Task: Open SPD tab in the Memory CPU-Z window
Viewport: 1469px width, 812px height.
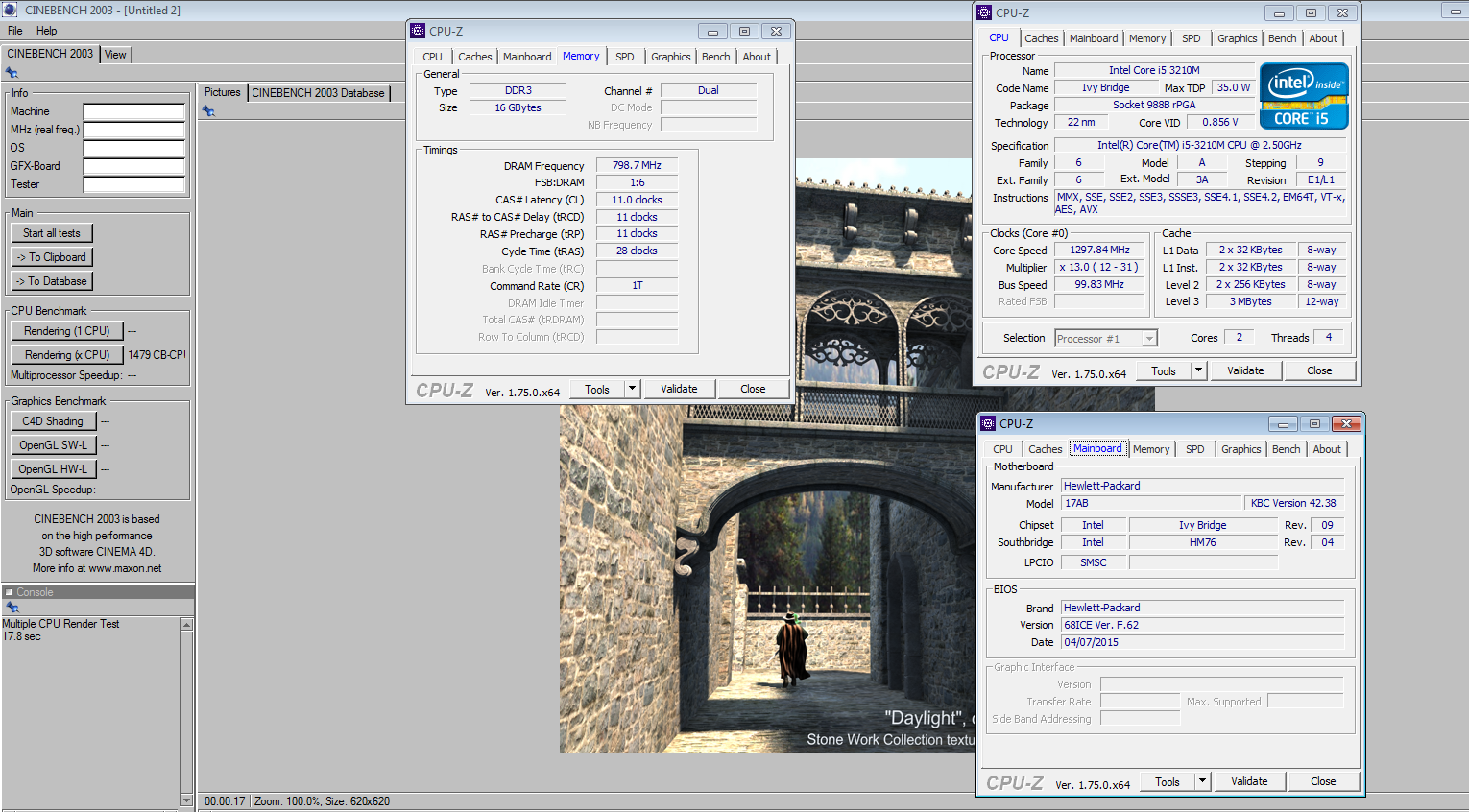Action: point(625,57)
